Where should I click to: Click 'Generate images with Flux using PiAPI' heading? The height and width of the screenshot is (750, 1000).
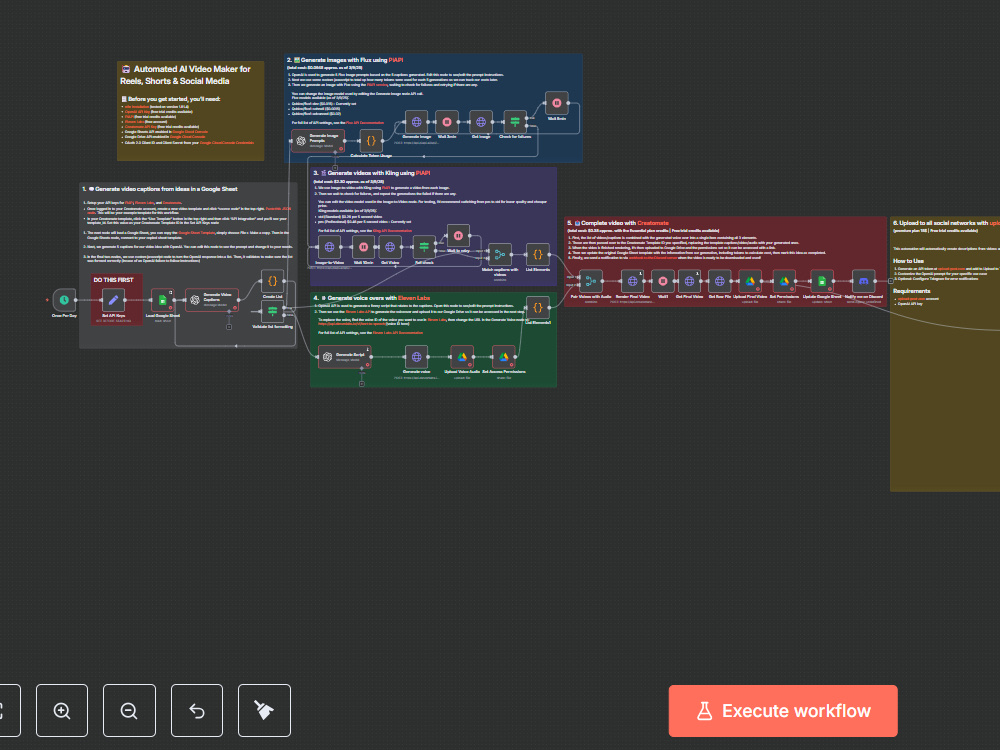coord(345,60)
